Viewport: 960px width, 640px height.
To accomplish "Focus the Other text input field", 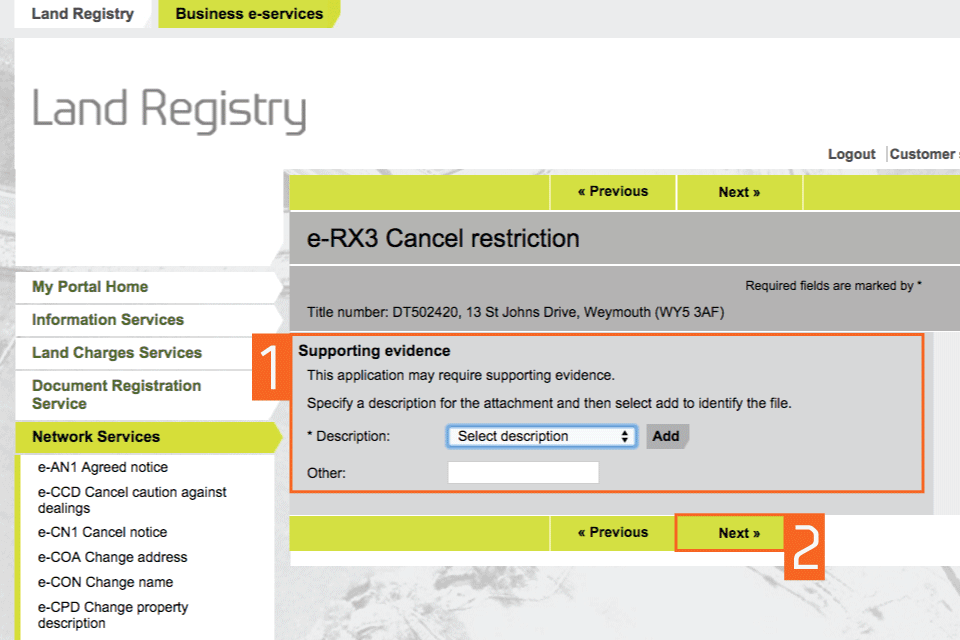I will (523, 473).
